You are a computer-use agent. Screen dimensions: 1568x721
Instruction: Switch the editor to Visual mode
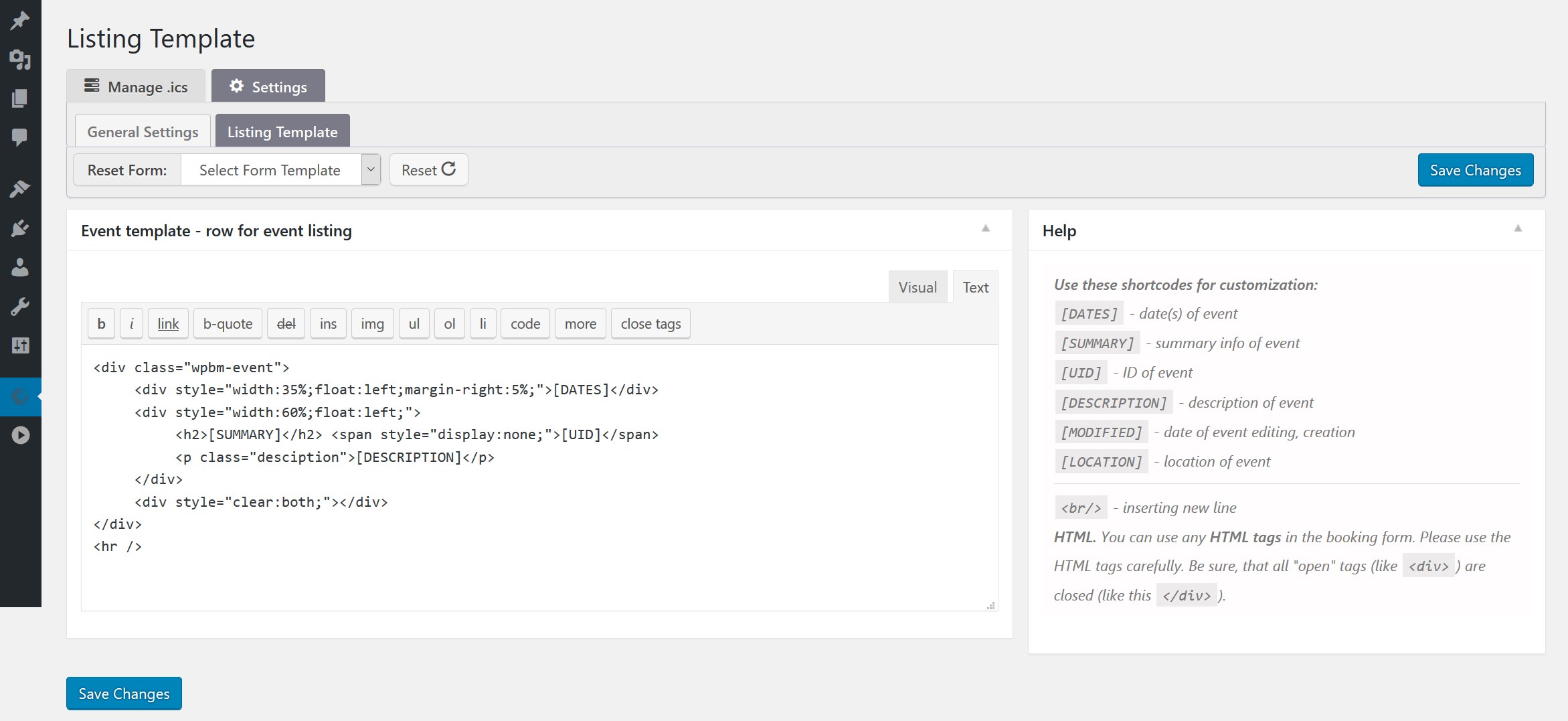918,287
